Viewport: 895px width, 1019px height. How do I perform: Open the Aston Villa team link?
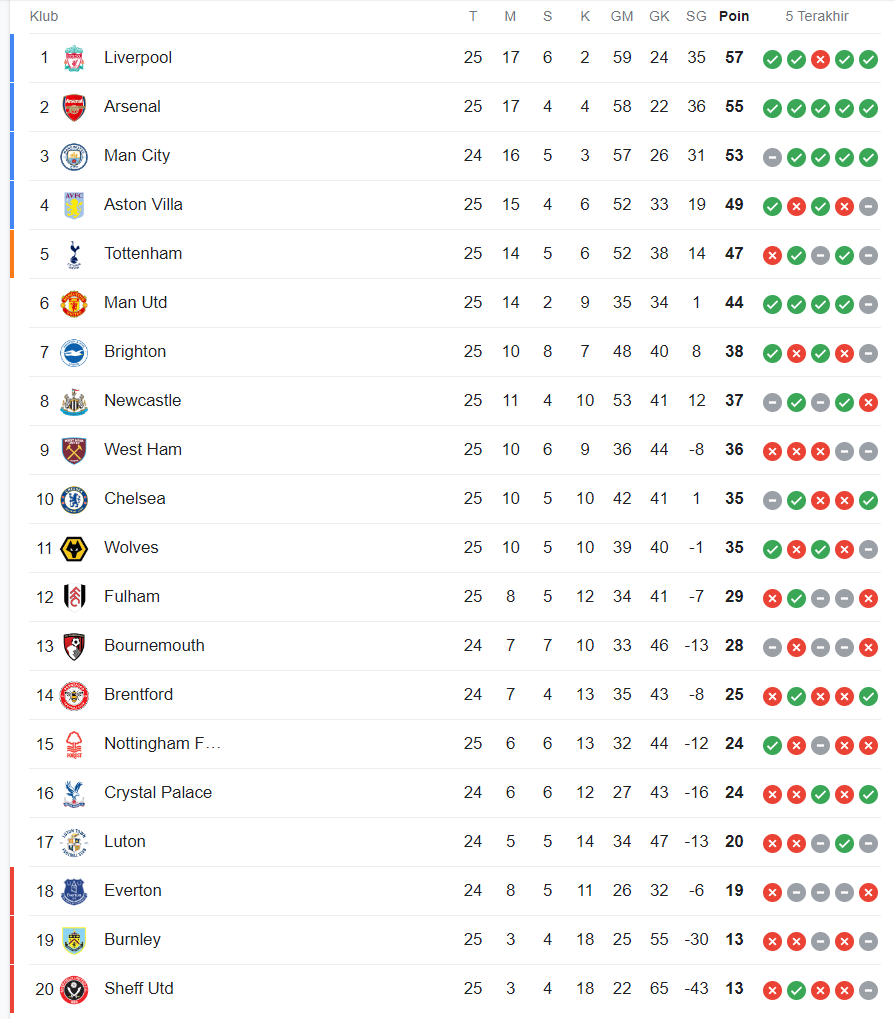click(x=143, y=205)
